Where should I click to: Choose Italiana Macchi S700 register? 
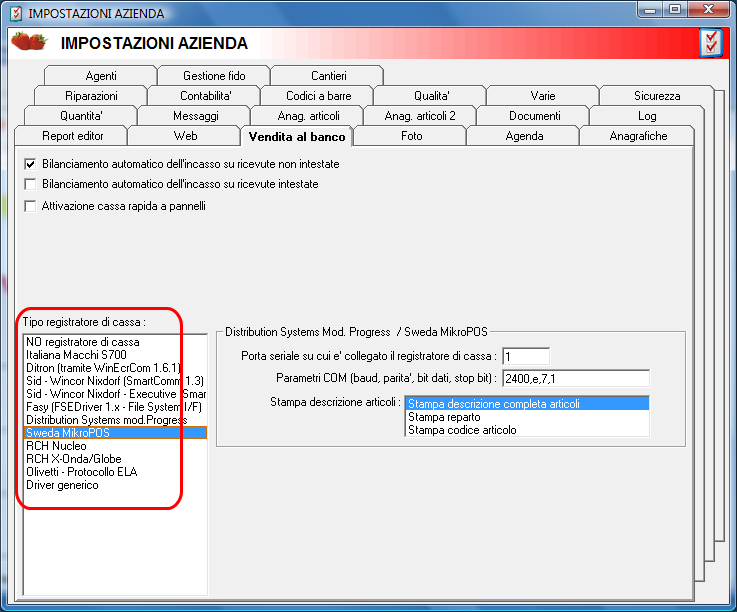[x=115, y=355]
